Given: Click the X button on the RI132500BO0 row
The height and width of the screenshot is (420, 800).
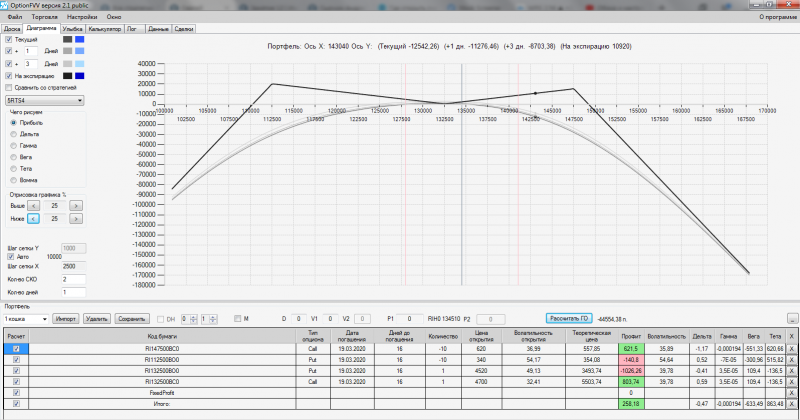Looking at the screenshot, I should pos(791,371).
